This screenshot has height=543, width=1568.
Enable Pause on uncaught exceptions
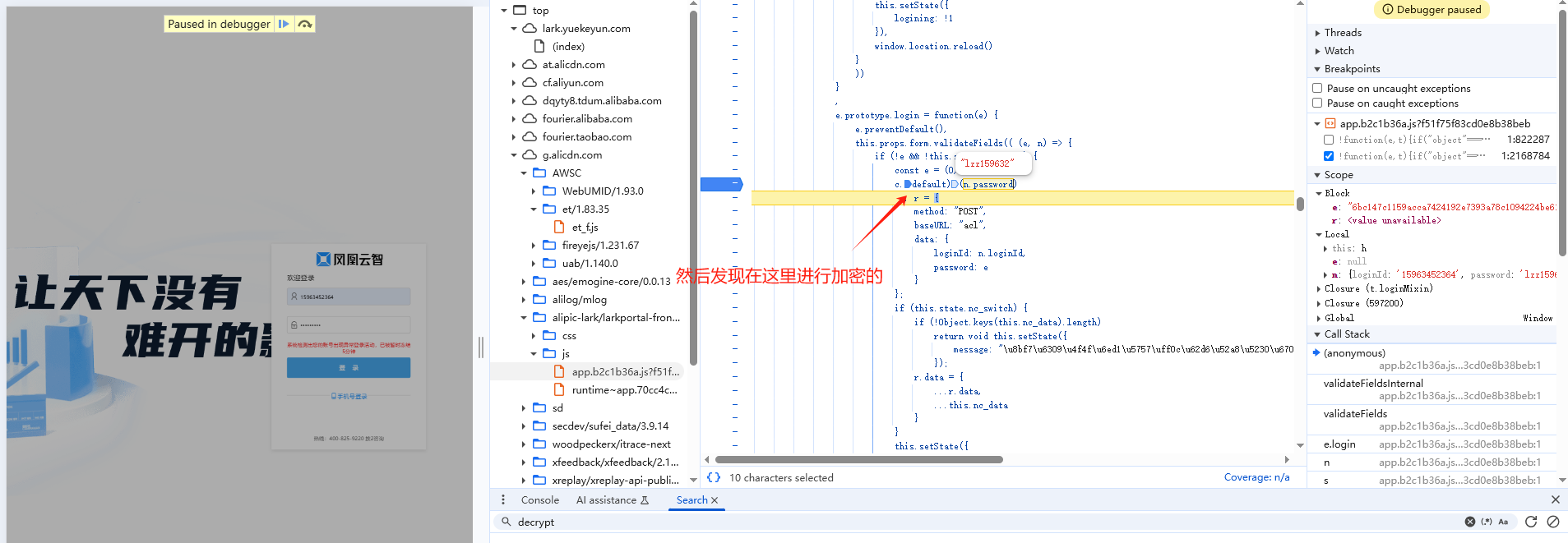pos(1317,88)
